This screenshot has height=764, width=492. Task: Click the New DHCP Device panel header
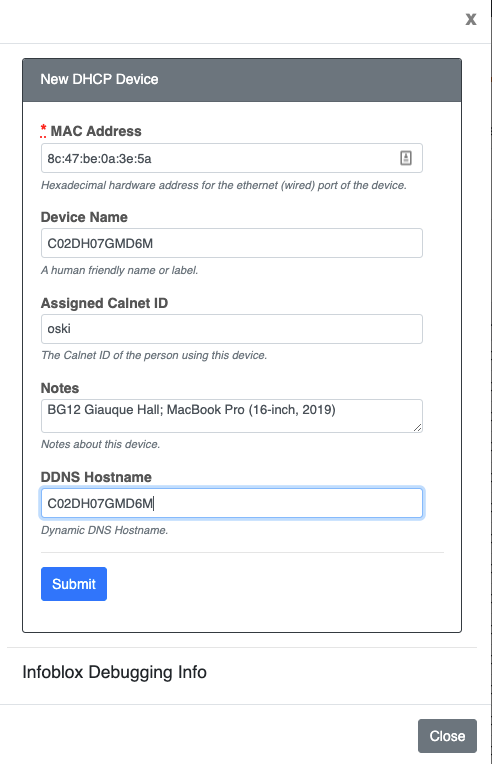242,80
